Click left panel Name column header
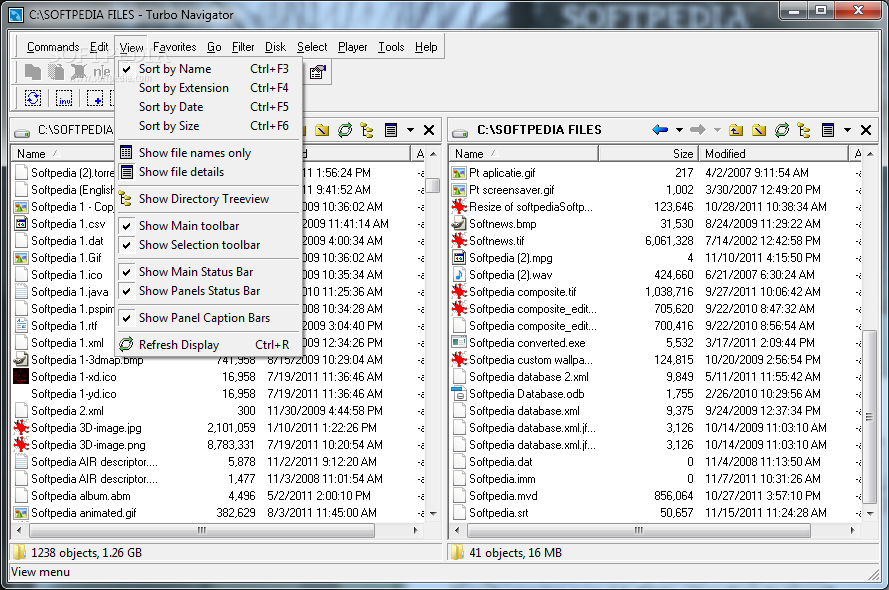 pos(63,154)
